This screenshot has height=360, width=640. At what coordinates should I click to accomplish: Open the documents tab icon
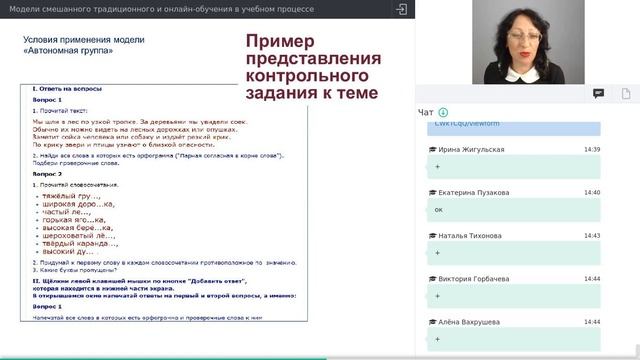click(626, 94)
